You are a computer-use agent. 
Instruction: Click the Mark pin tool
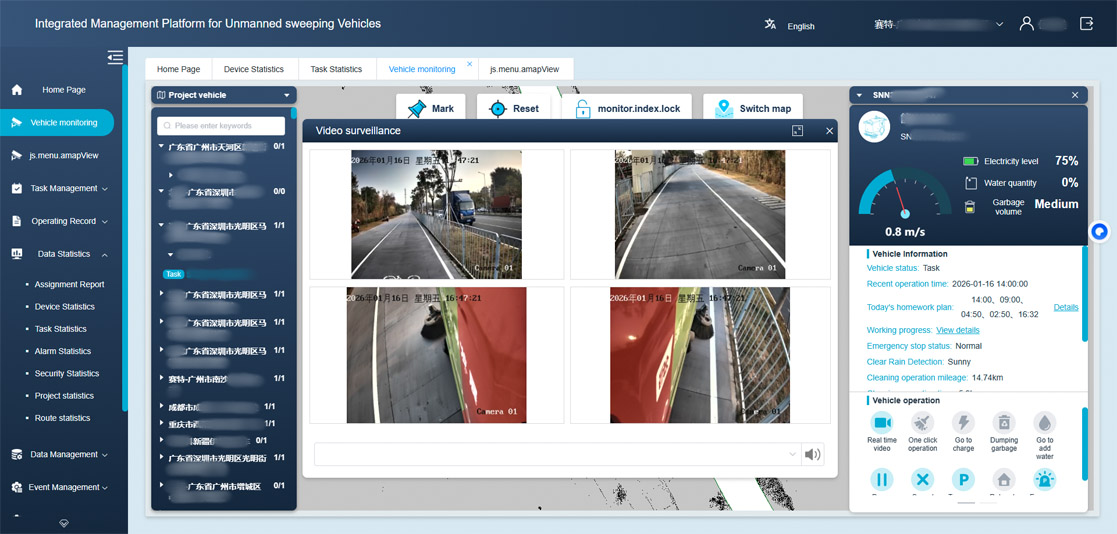(x=431, y=108)
